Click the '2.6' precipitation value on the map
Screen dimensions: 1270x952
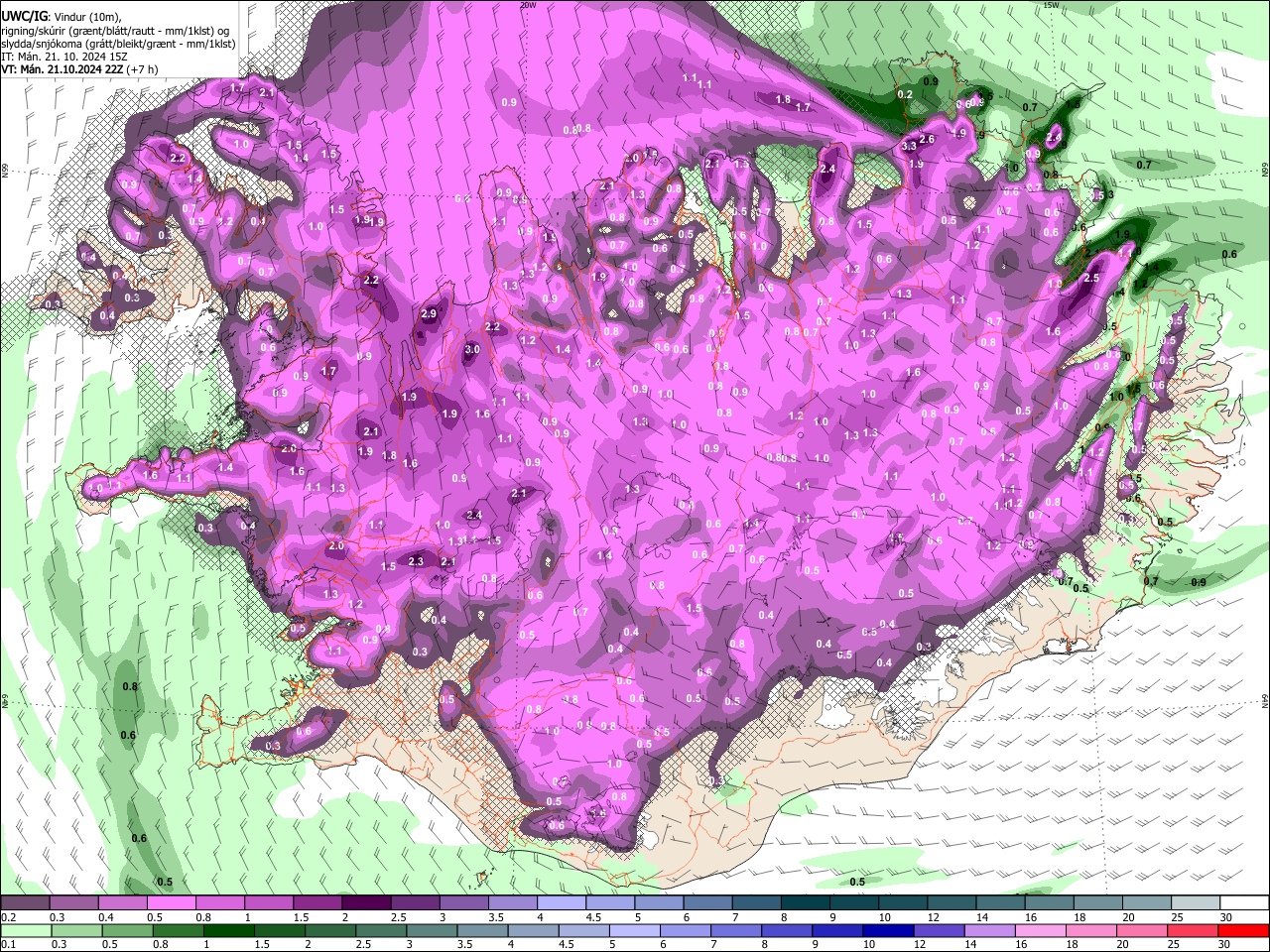click(x=927, y=139)
